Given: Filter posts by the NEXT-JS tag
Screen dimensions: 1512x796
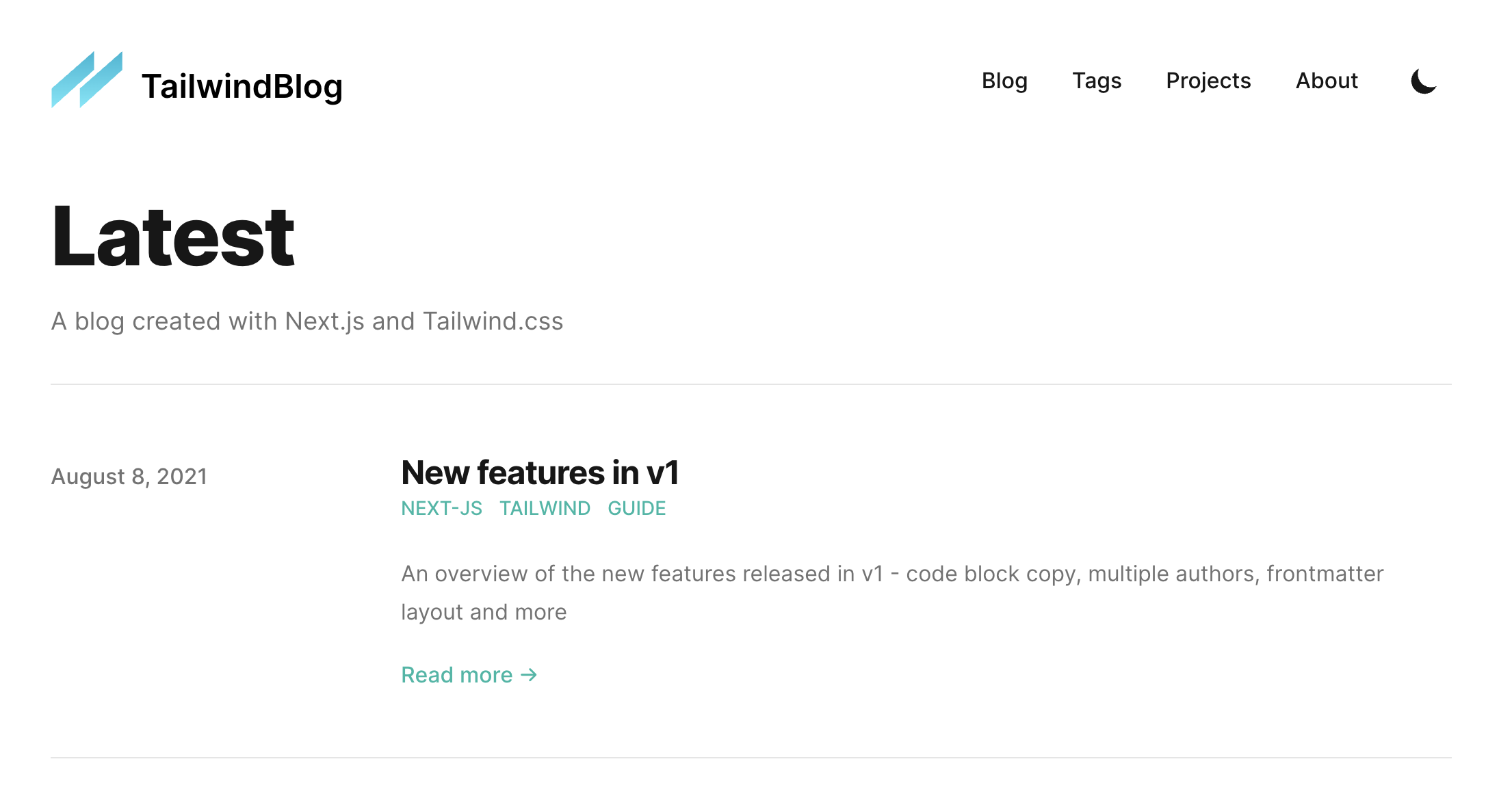Looking at the screenshot, I should click(x=441, y=508).
